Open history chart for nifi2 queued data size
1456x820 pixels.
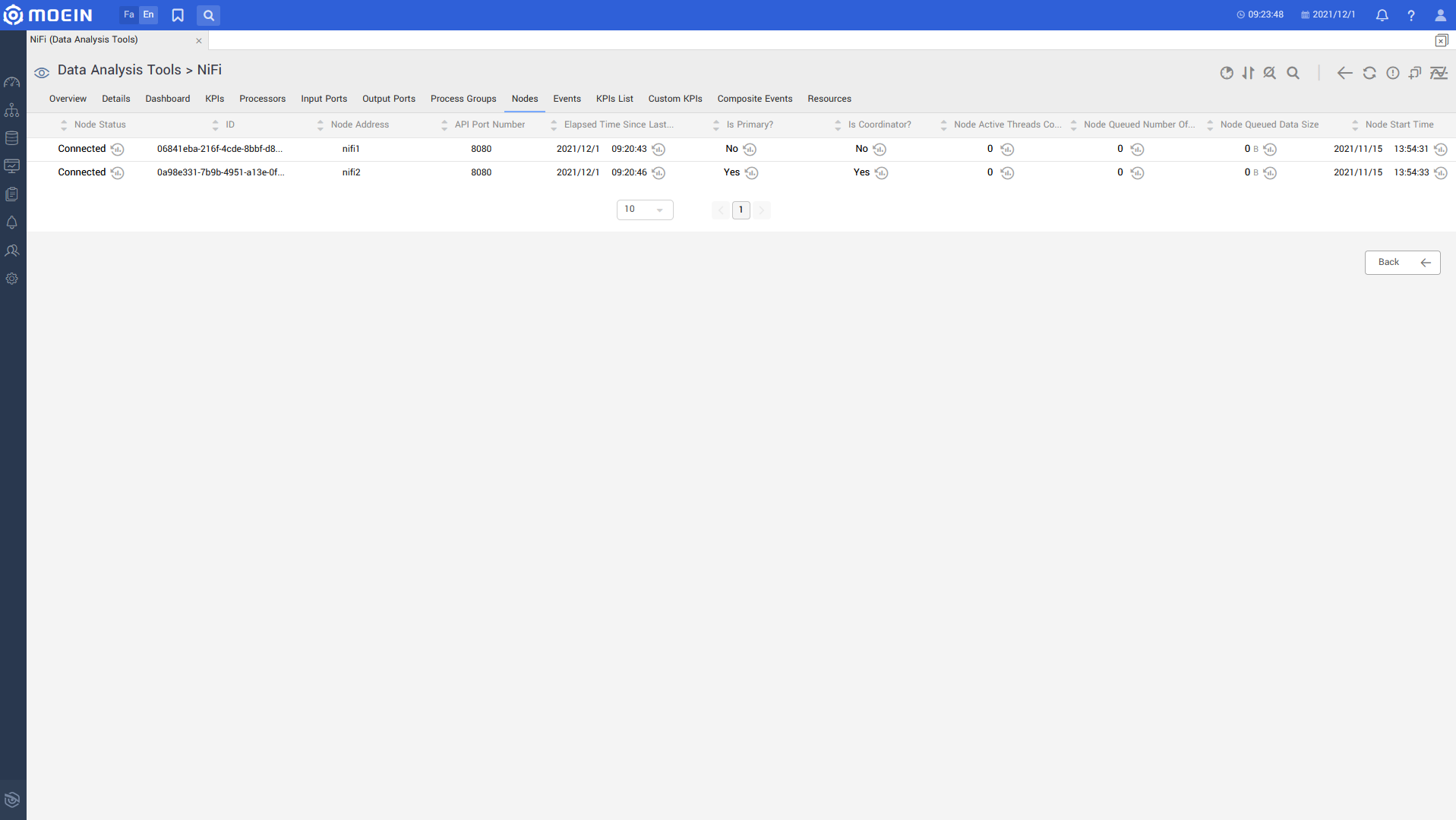(x=1270, y=173)
